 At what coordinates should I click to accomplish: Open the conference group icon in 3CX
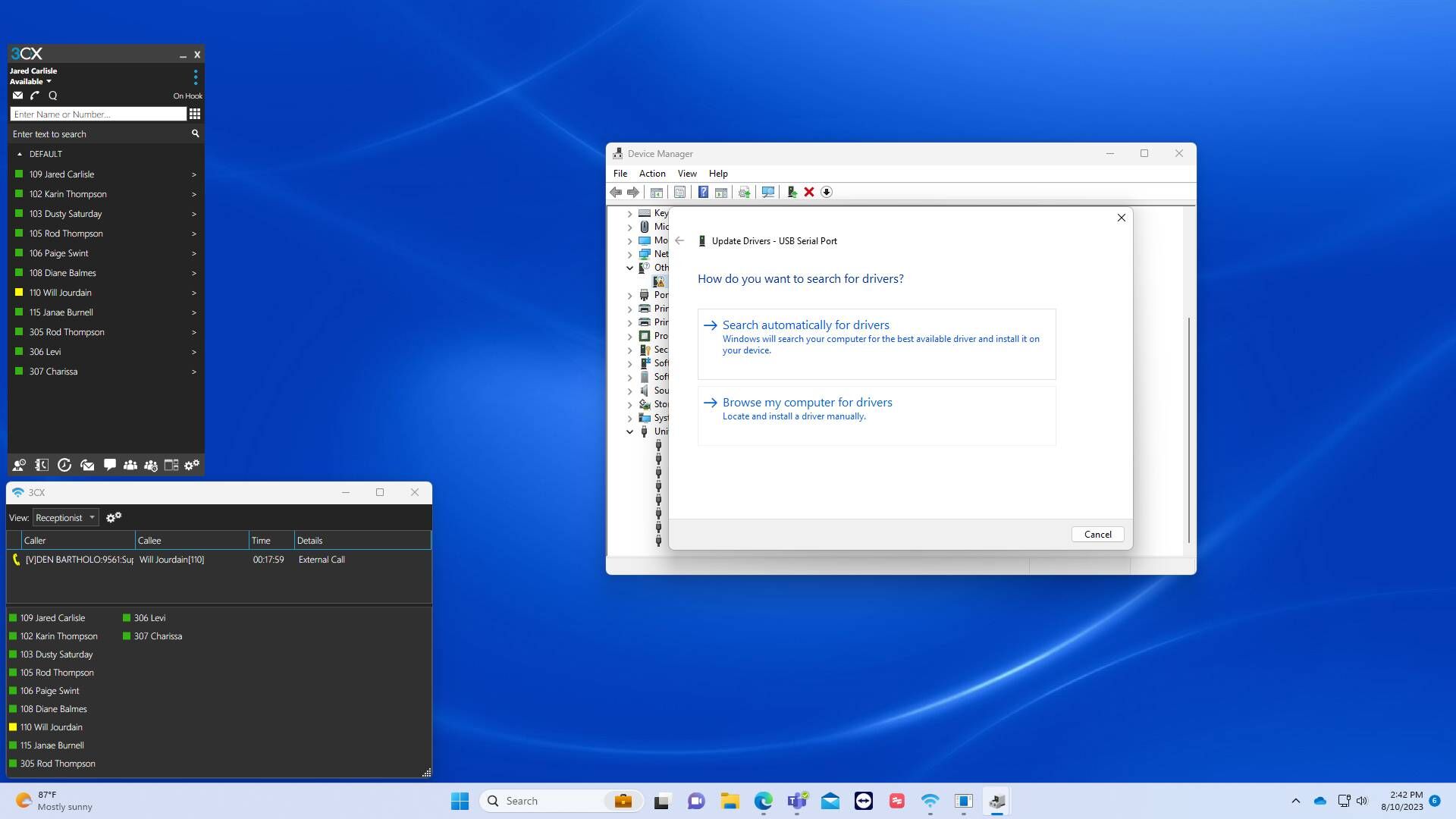pyautogui.click(x=130, y=465)
